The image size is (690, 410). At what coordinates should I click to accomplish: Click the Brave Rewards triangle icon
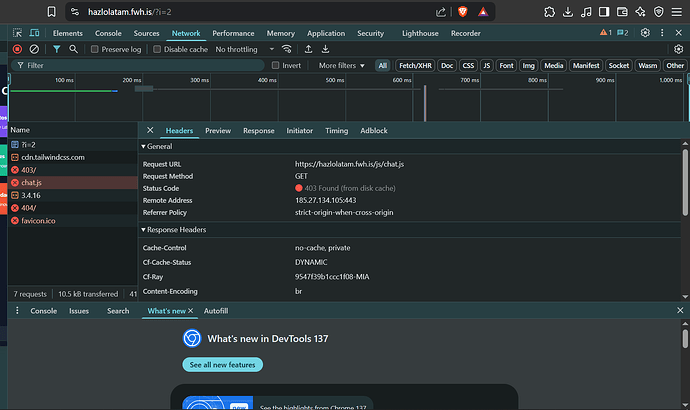tap(483, 12)
